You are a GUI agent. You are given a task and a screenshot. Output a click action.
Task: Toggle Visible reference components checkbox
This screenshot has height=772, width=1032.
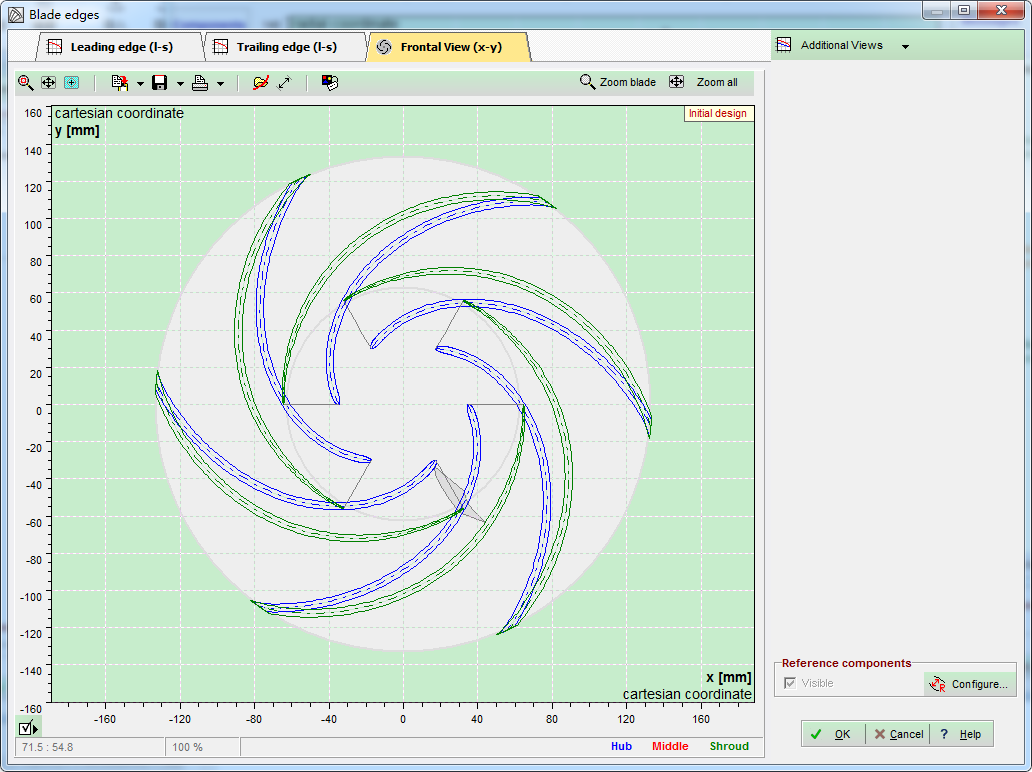pyautogui.click(x=790, y=683)
